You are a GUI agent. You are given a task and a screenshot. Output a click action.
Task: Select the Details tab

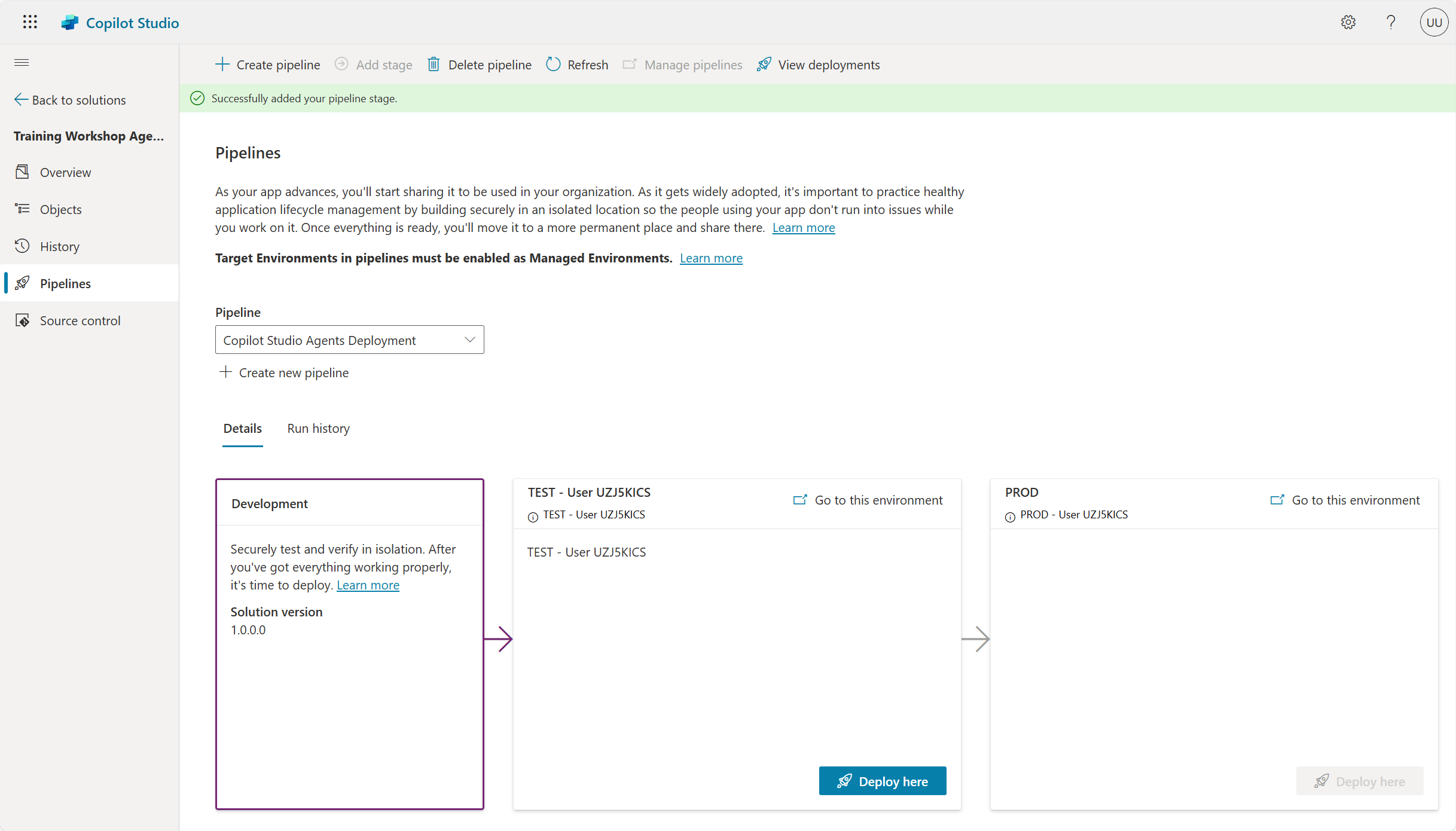coord(242,428)
